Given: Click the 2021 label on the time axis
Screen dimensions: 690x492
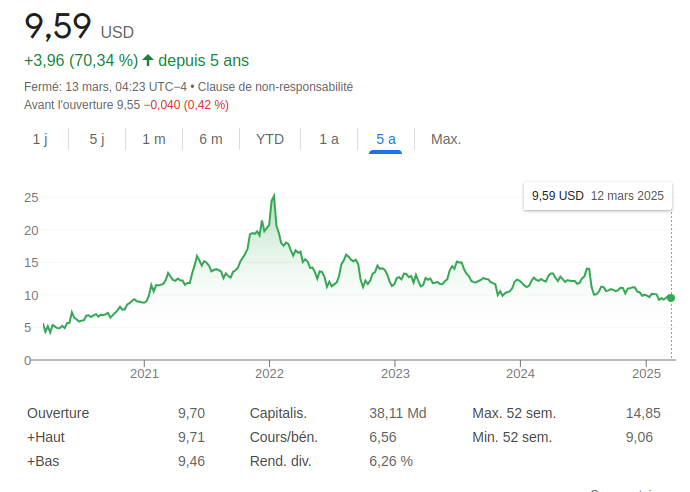Looking at the screenshot, I should pyautogui.click(x=145, y=374).
